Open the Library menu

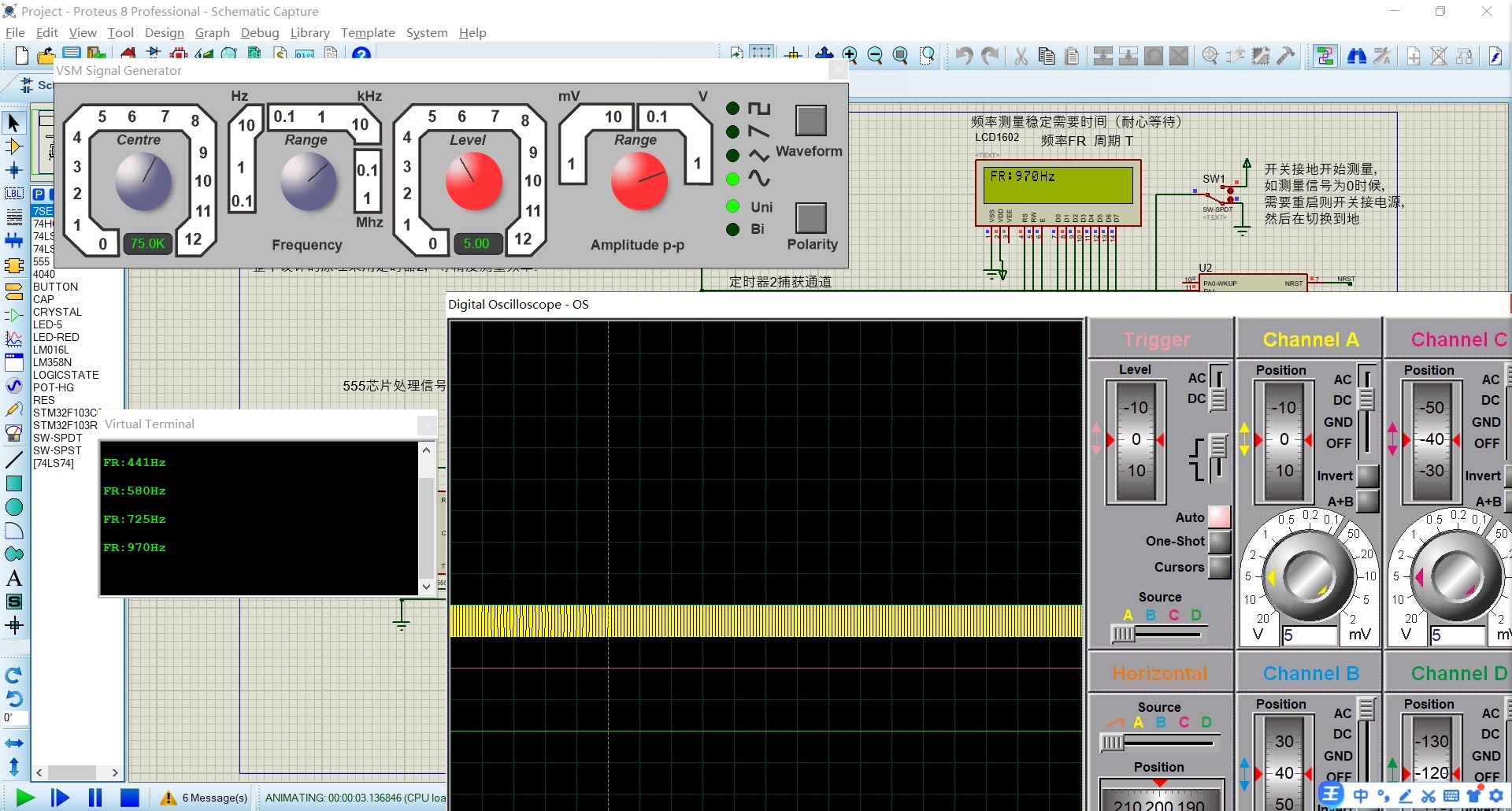pos(309,32)
